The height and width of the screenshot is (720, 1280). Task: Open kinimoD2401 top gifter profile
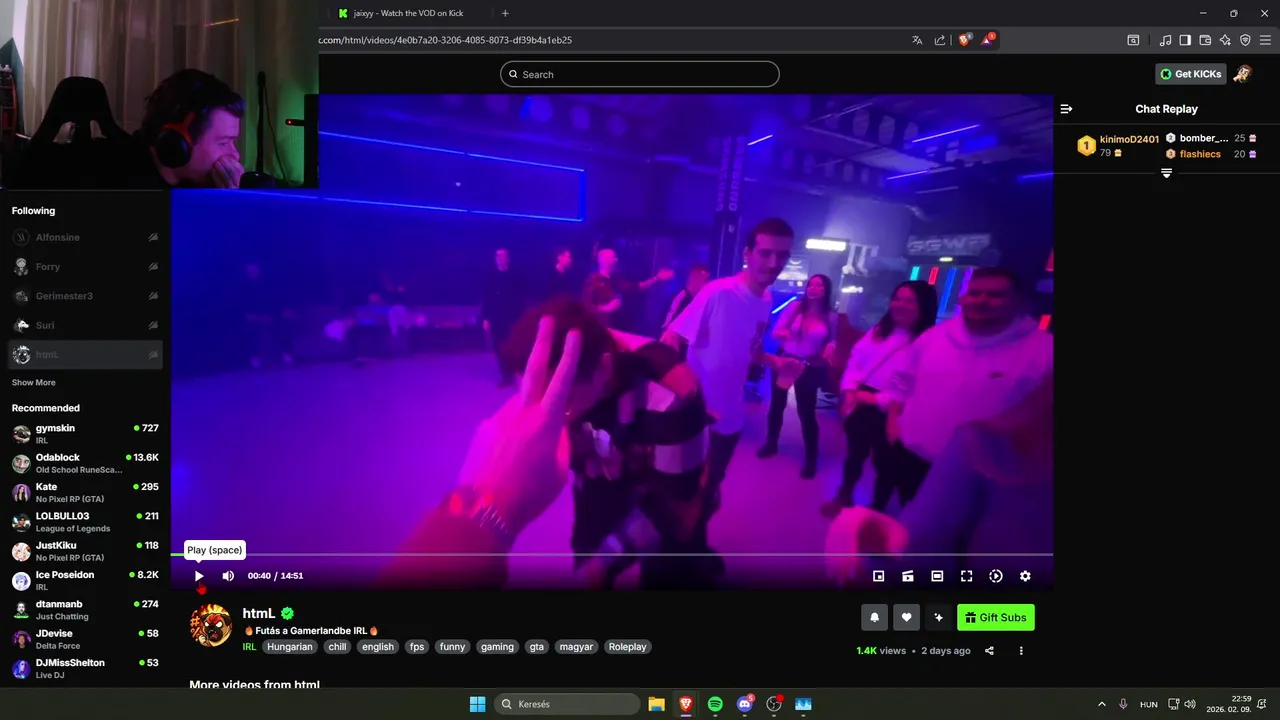[x=1129, y=139]
